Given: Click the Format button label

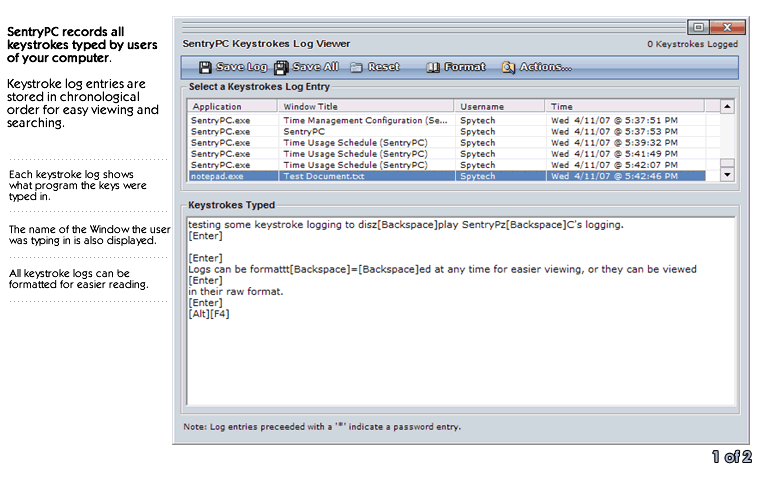Looking at the screenshot, I should (465, 66).
